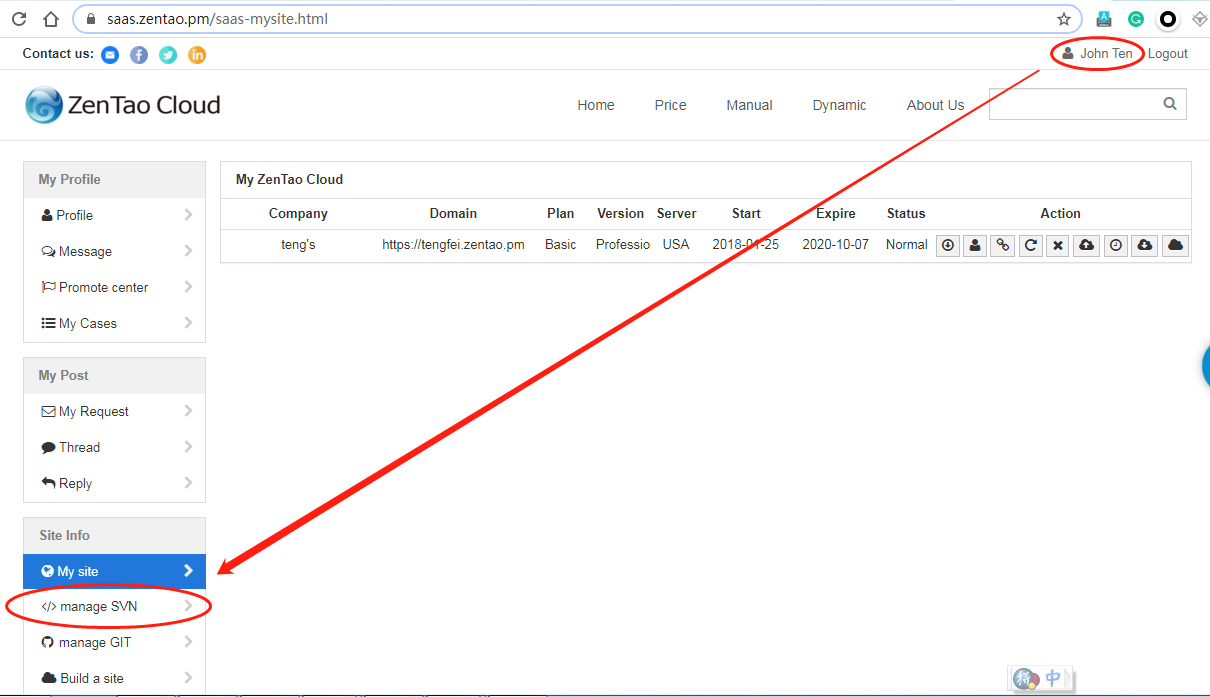
Task: Click the Logout link
Action: 1168,54
